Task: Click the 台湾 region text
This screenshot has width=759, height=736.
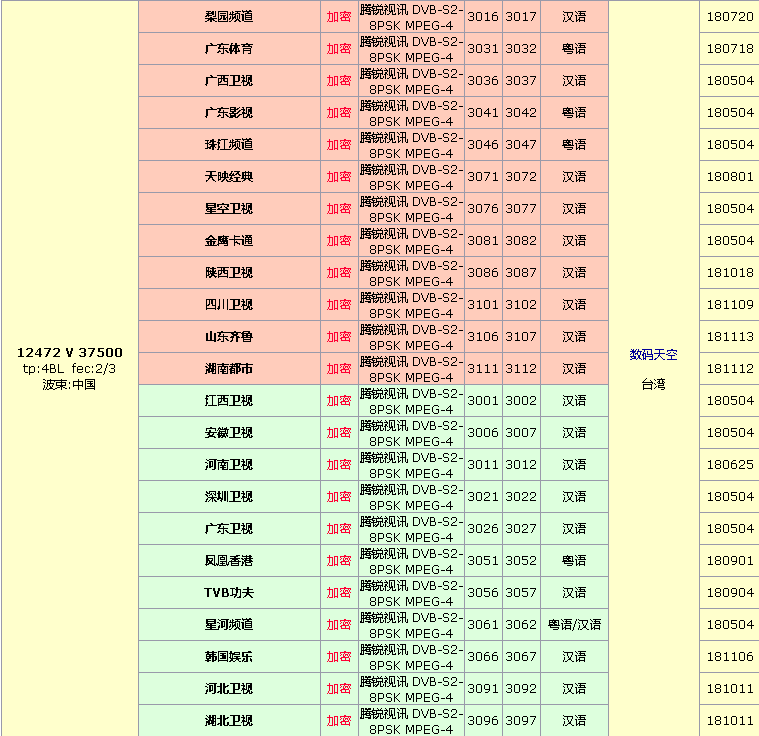Action: coord(653,384)
